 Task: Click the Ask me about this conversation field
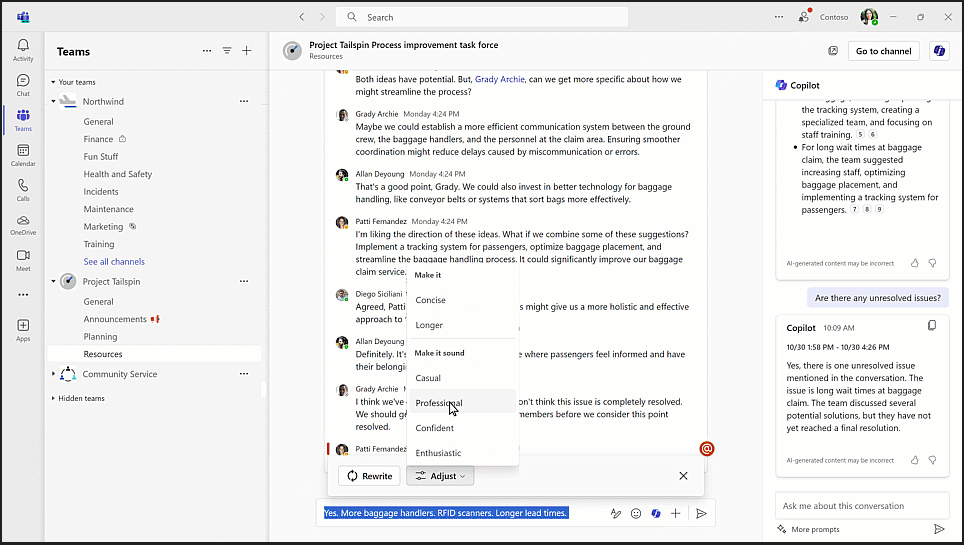[x=860, y=506]
